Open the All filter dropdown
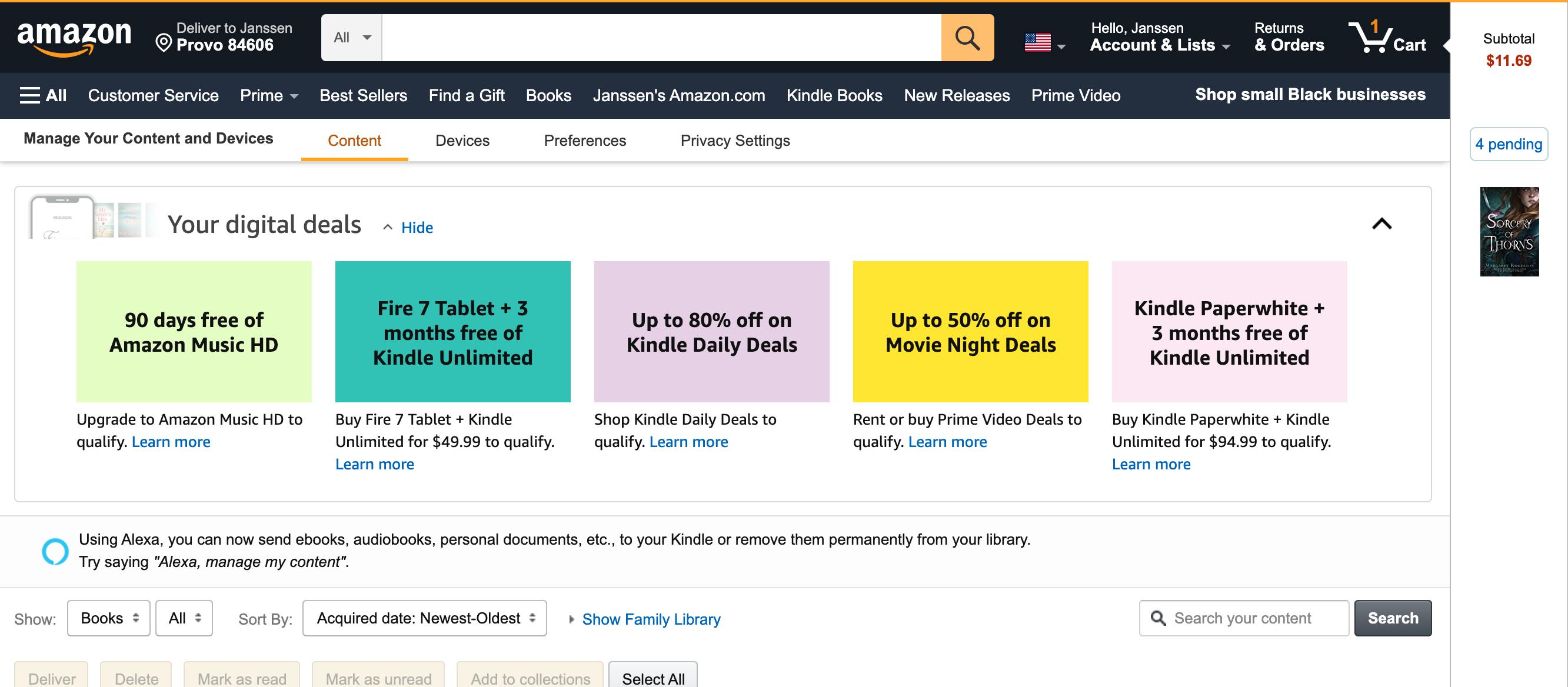This screenshot has width=1568, height=687. pos(184,618)
